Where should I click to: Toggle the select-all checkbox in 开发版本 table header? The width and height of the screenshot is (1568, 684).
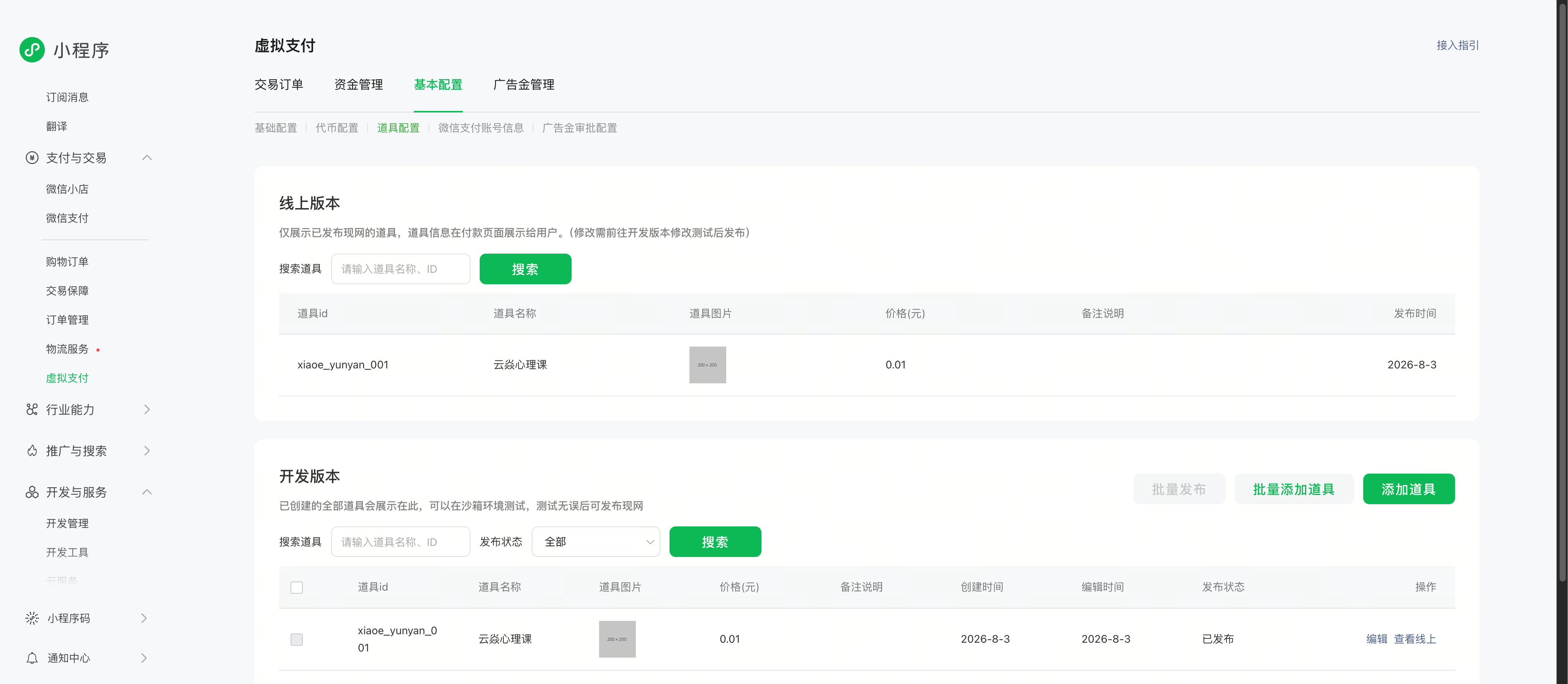[x=297, y=588]
